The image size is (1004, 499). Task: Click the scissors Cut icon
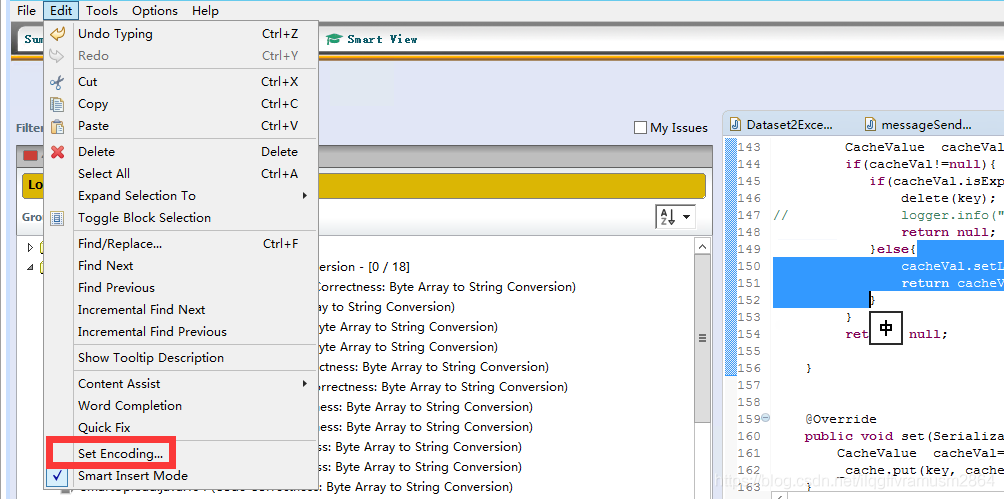pos(57,82)
